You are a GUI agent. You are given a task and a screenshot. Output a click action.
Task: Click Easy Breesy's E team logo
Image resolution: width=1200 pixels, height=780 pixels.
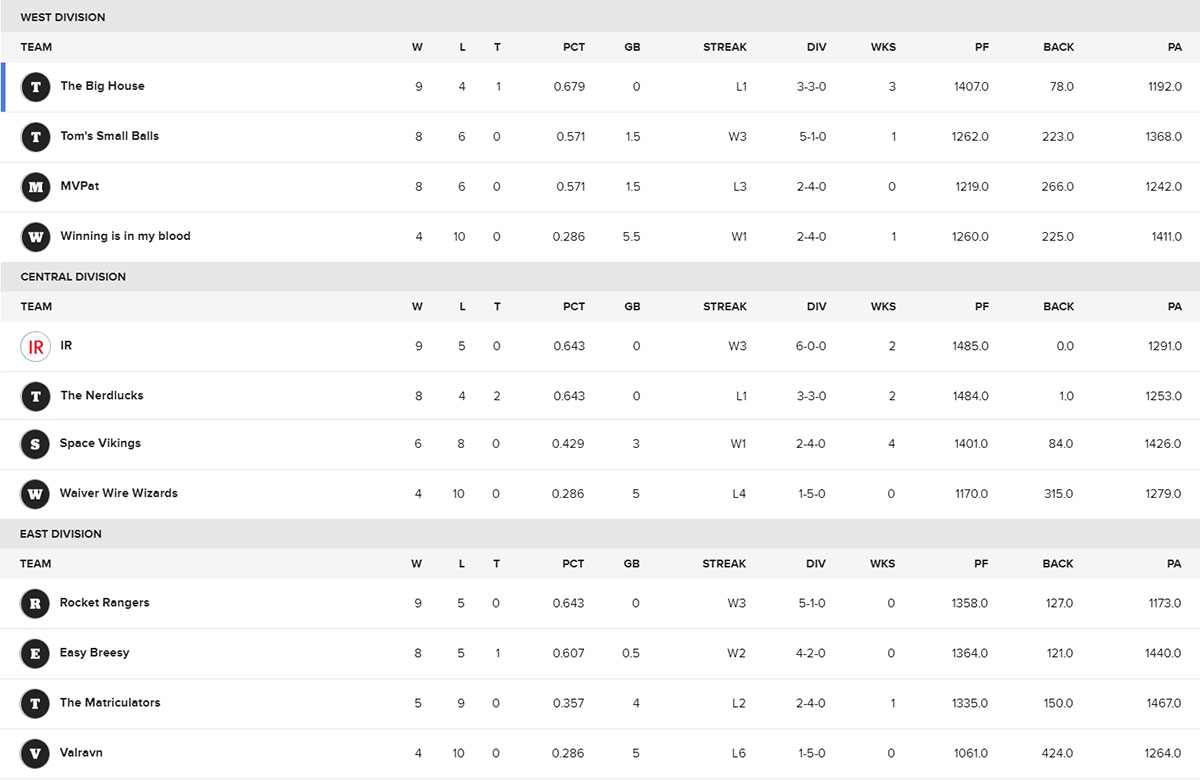point(36,654)
